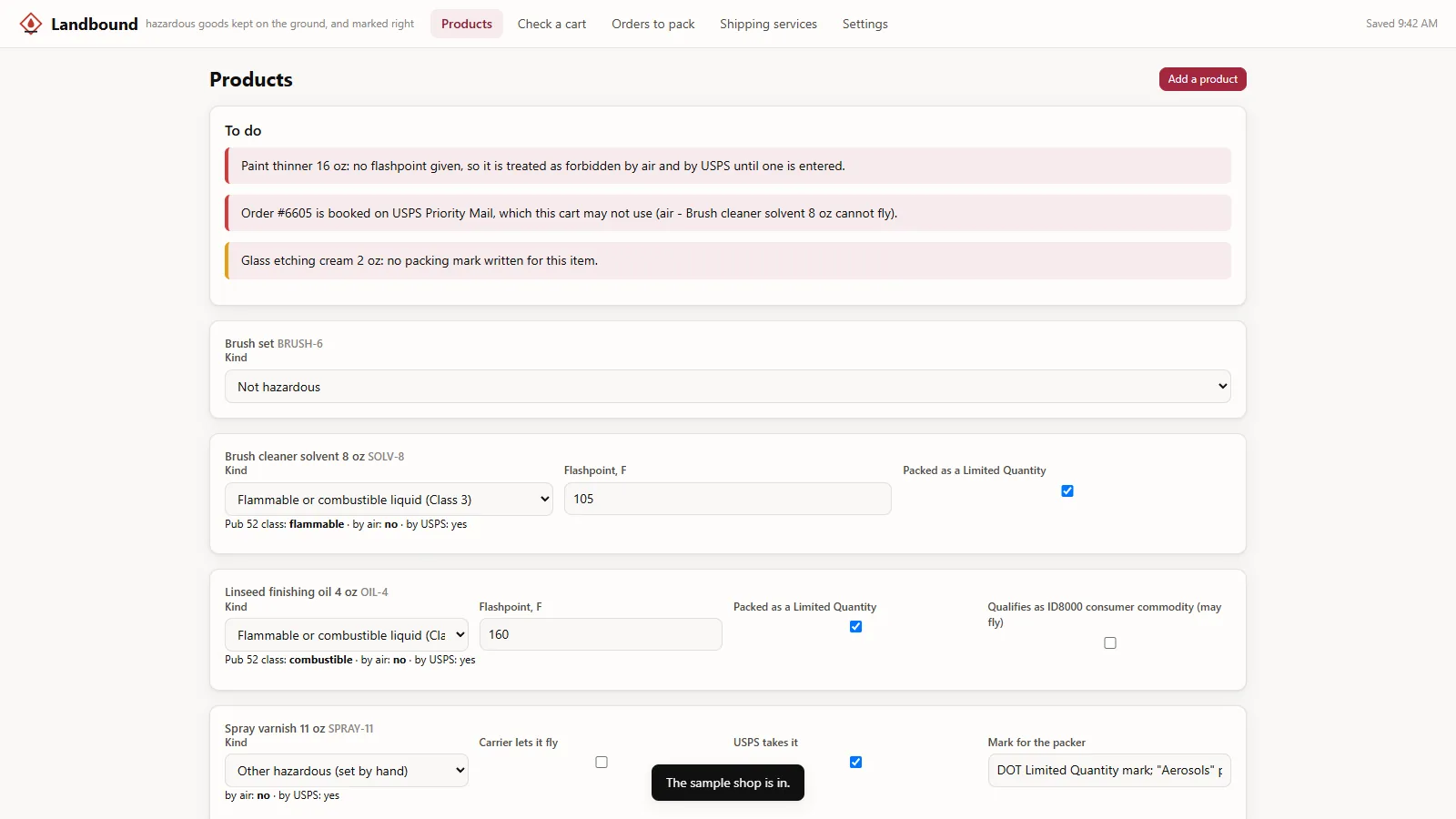The image size is (1456, 819).
Task: Click the Add a product button
Action: coord(1202,79)
